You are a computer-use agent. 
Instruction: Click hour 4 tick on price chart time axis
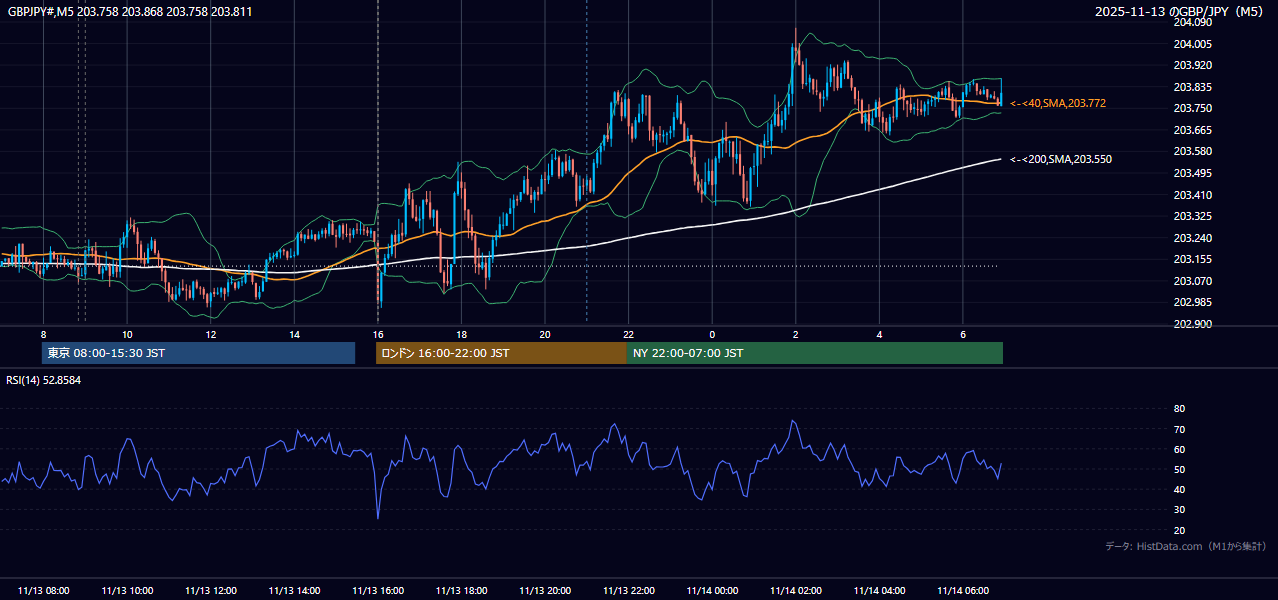(879, 334)
